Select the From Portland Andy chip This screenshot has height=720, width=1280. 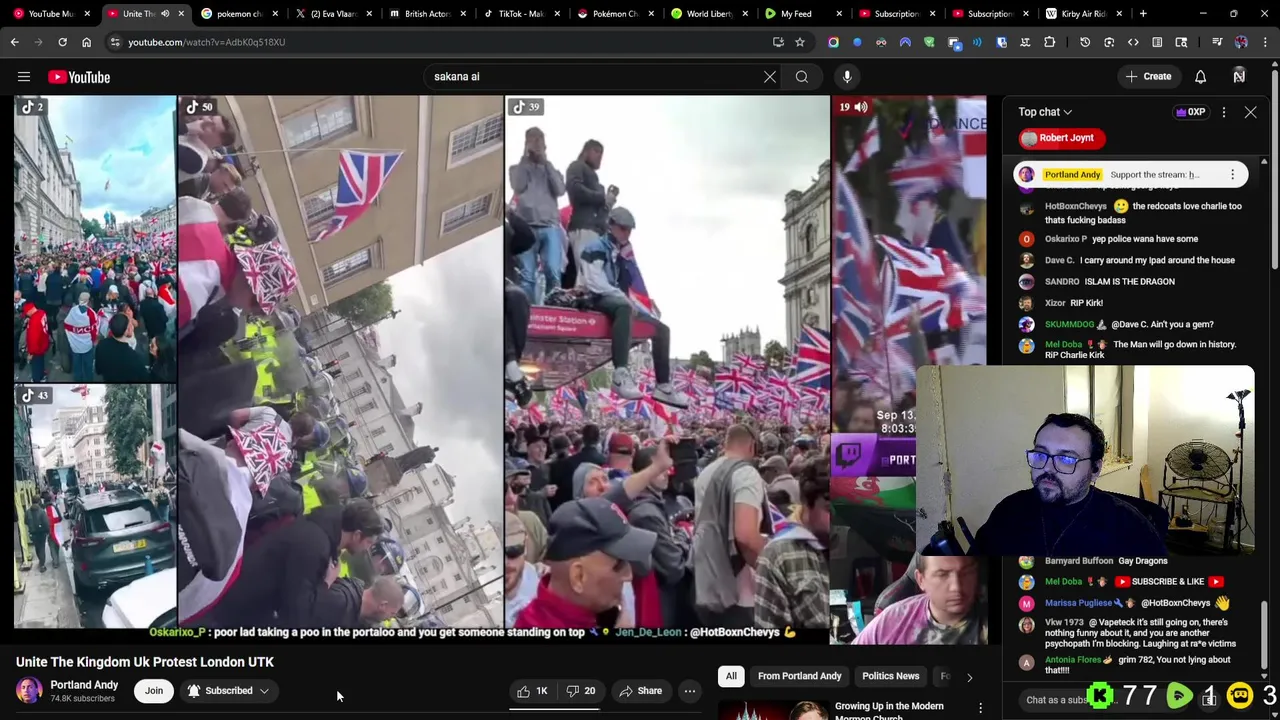click(x=799, y=676)
